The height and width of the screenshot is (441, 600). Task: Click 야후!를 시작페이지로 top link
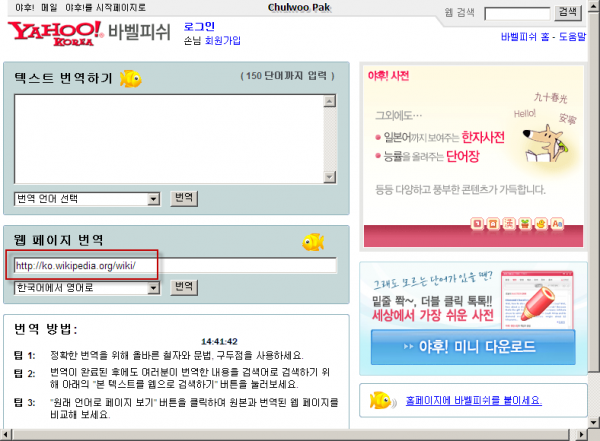(x=105, y=8)
